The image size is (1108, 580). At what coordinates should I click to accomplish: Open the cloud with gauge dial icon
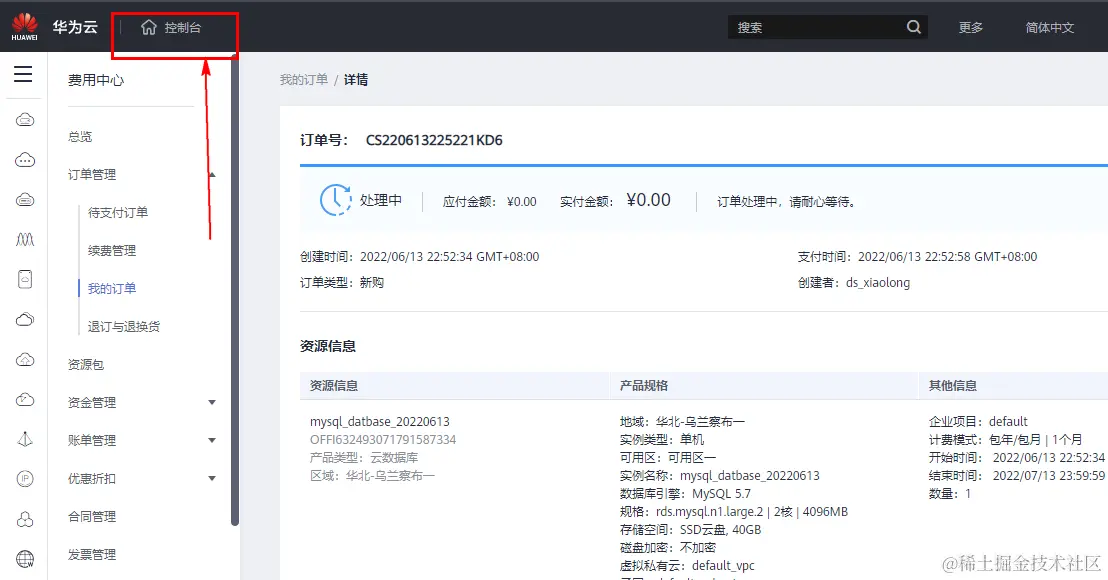click(25, 400)
